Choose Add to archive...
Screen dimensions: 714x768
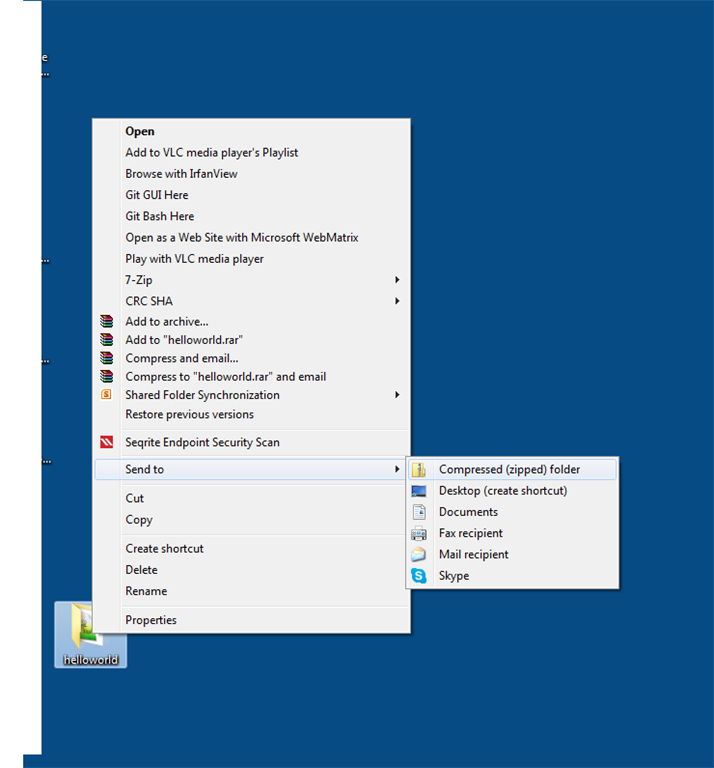pyautogui.click(x=252, y=321)
